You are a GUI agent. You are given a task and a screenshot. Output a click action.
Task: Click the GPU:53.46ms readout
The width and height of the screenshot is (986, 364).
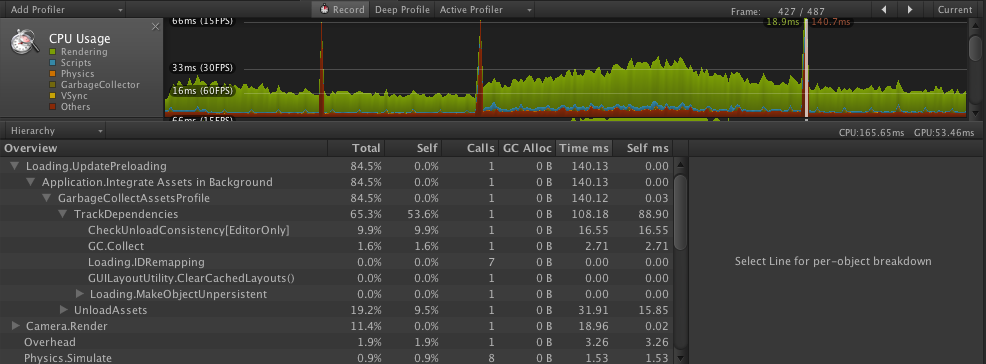point(944,133)
